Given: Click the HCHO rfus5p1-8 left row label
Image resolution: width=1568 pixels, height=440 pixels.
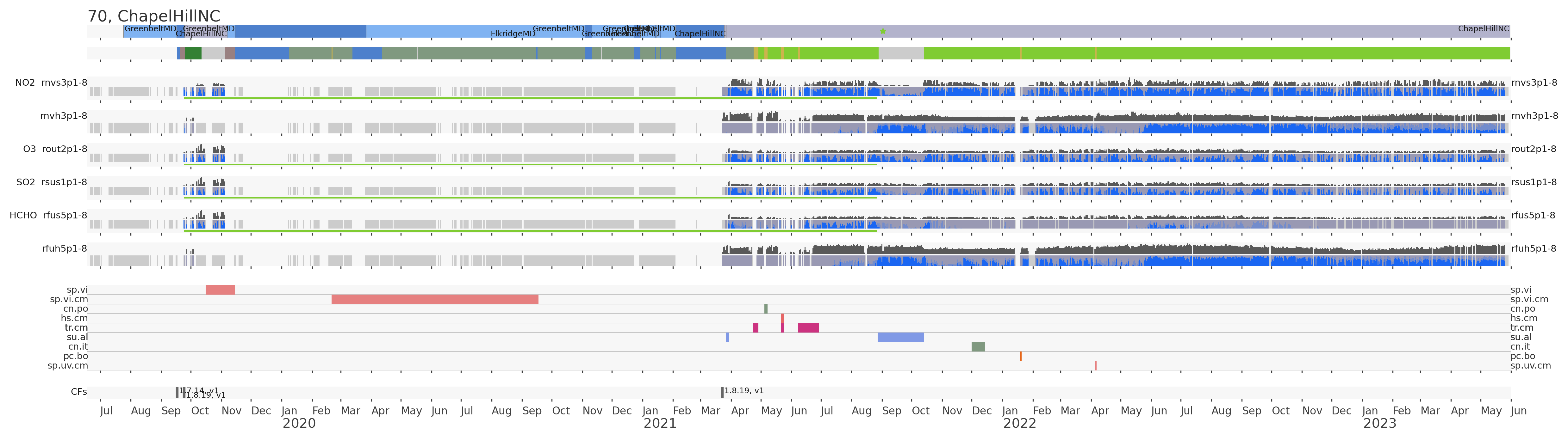Looking at the screenshot, I should 48,215.
